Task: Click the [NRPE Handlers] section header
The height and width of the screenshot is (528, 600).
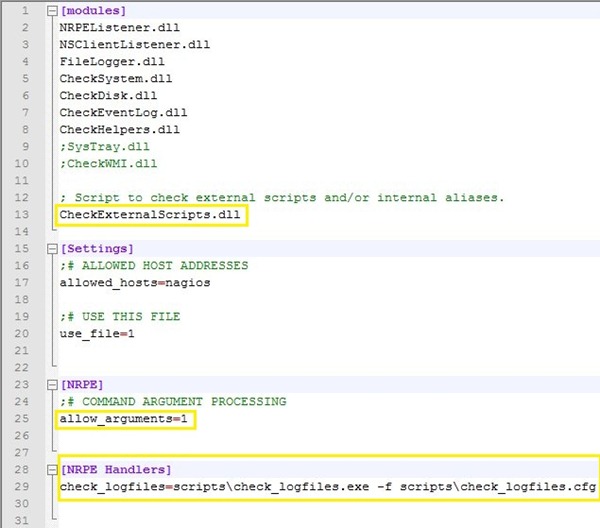Action: [x=116, y=469]
